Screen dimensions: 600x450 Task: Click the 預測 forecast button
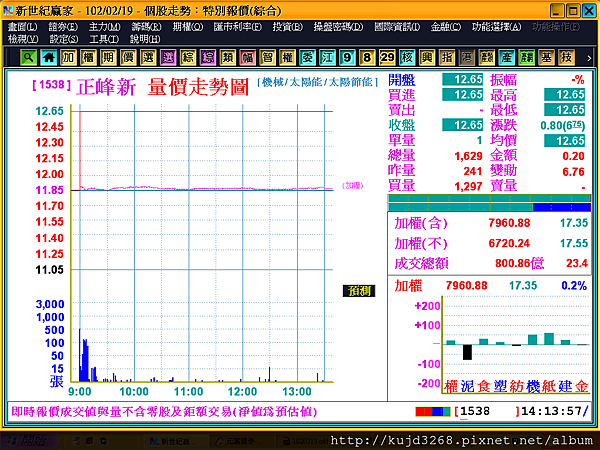click(359, 291)
